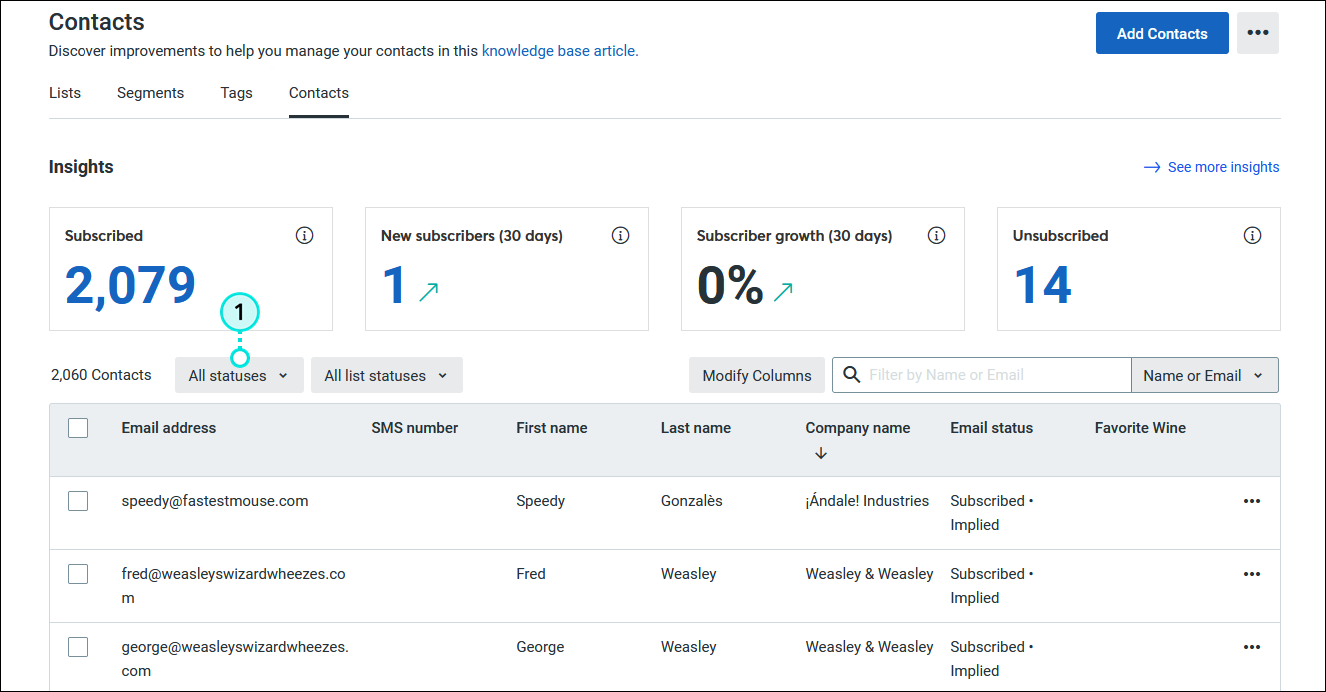Open the Name or Email filter dropdown

pos(1205,376)
